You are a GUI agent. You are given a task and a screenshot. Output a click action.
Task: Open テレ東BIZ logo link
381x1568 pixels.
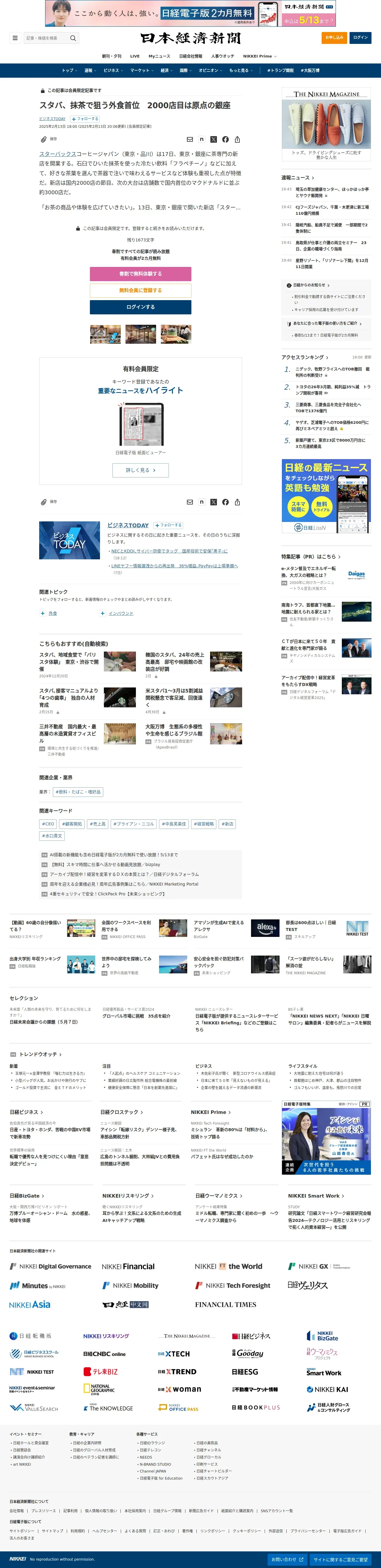(100, 1372)
